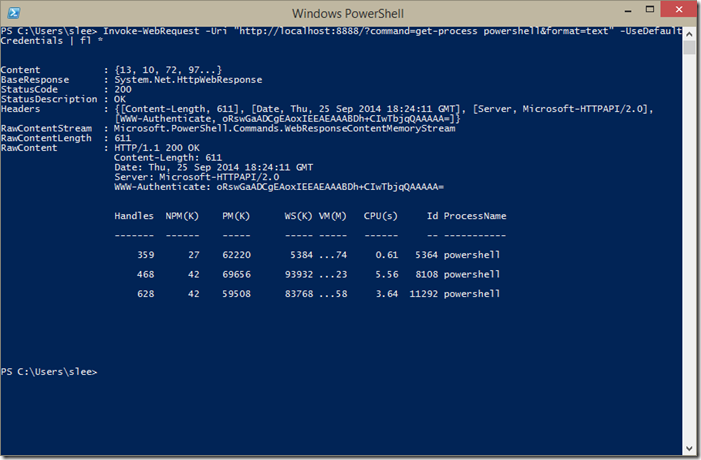Image resolution: width=701 pixels, height=460 pixels.
Task: Click the process row with Id 11292
Action: pyautogui.click(x=310, y=294)
